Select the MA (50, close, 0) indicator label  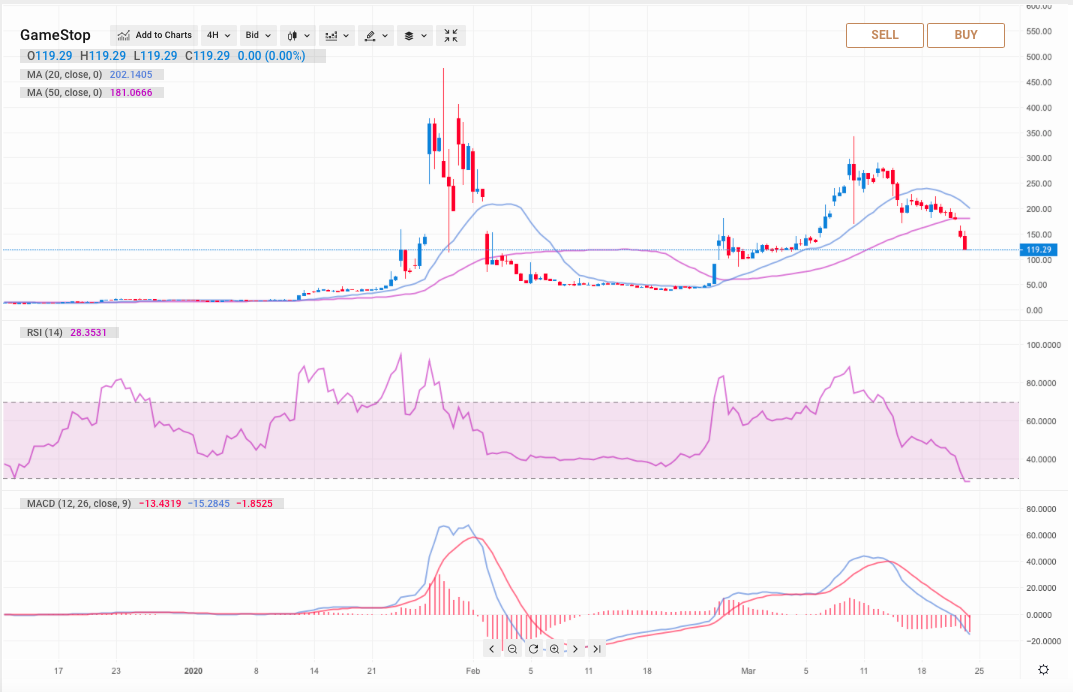pyautogui.click(x=65, y=92)
